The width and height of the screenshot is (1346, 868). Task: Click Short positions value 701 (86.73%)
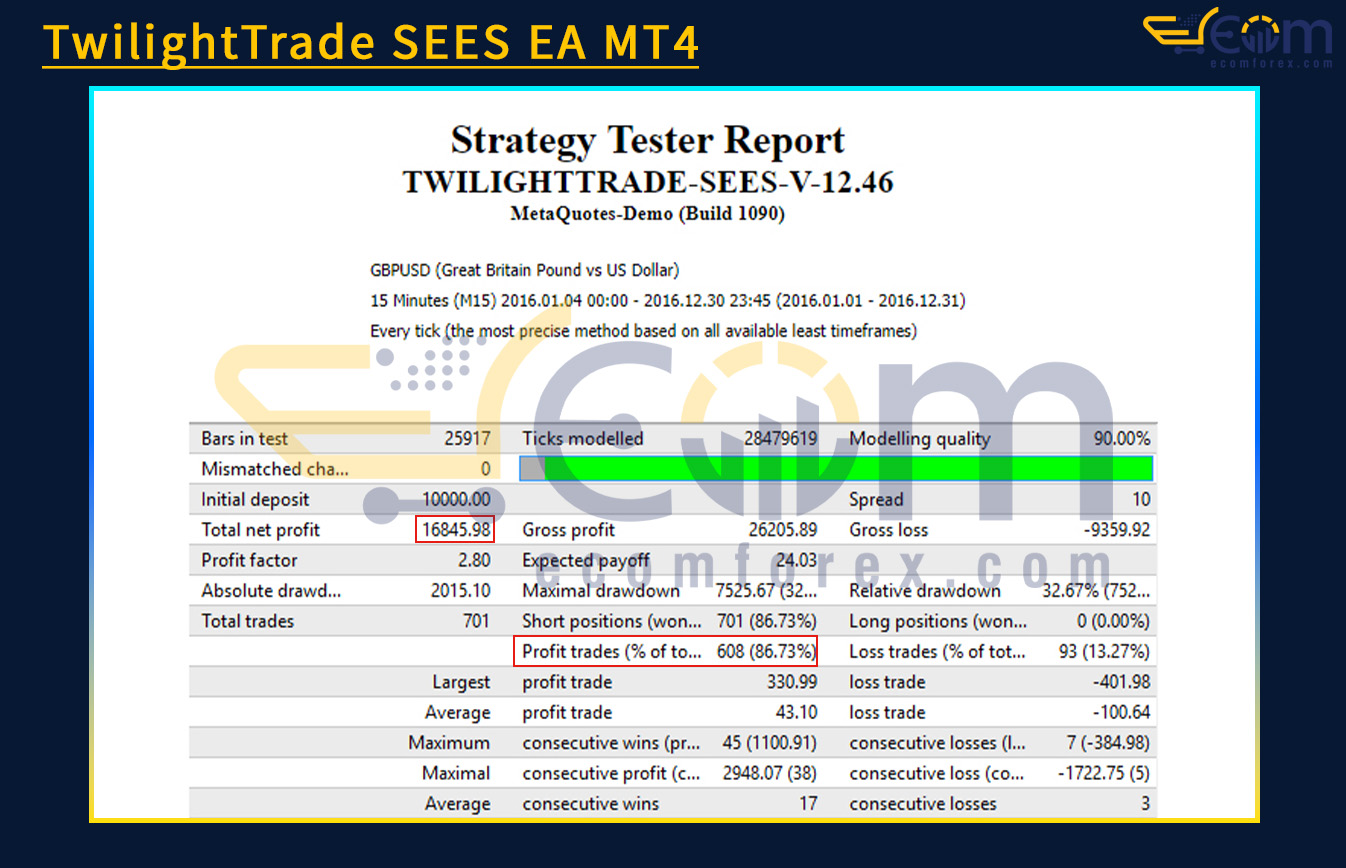[769, 621]
